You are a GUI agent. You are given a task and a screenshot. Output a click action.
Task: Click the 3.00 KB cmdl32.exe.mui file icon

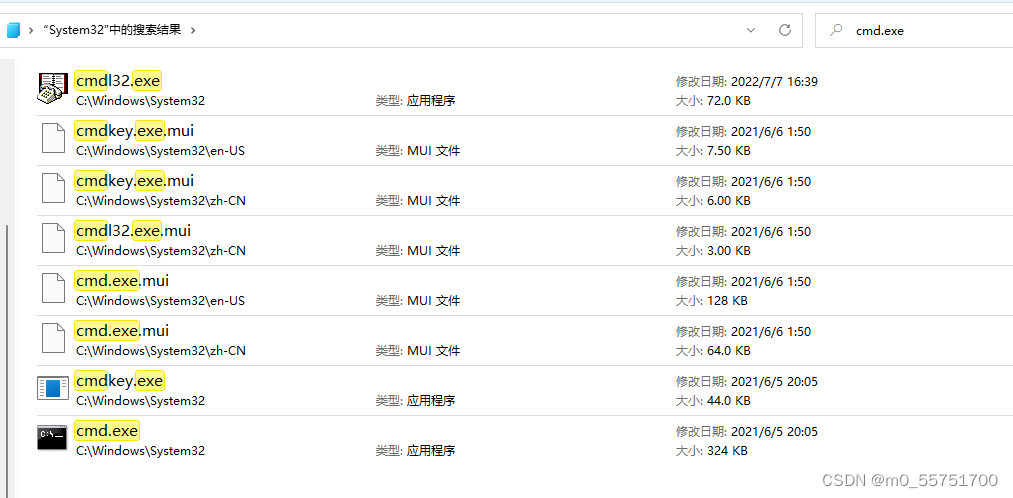53,238
